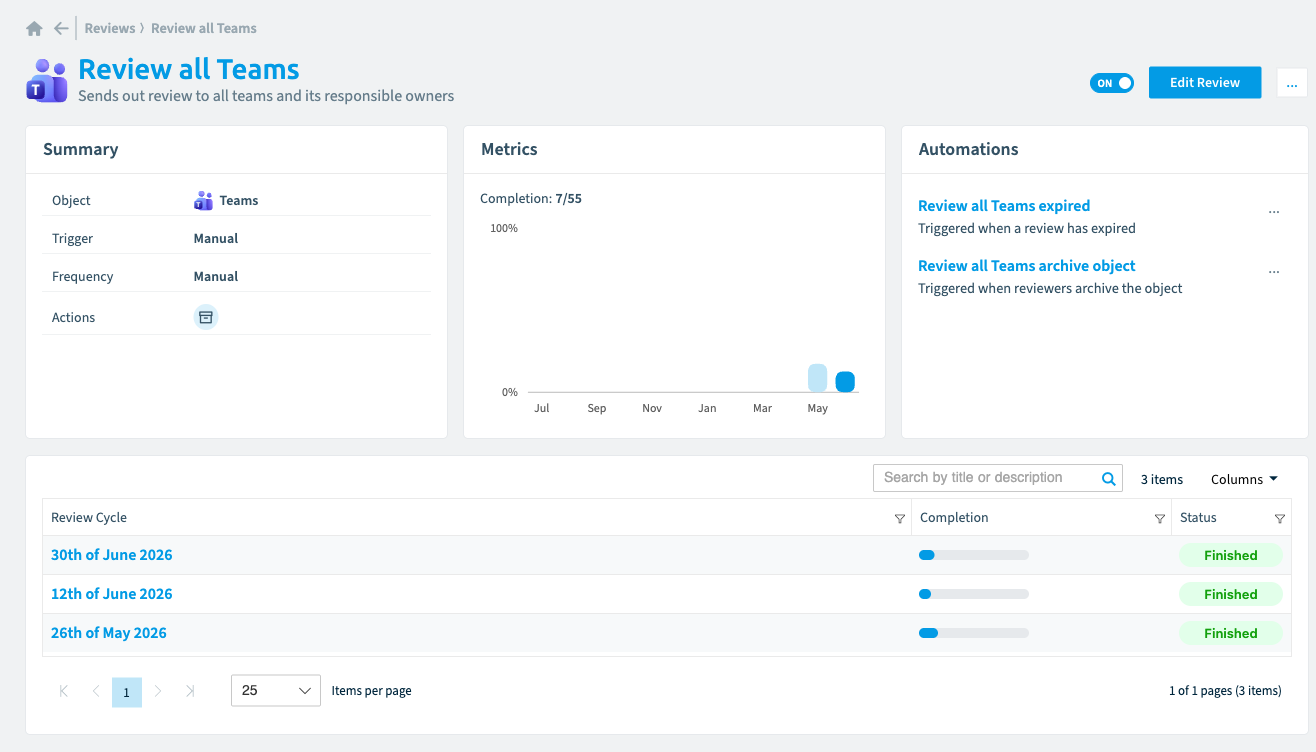Click completion bar for 12th of June 2026
1316x752 pixels.
click(x=974, y=594)
